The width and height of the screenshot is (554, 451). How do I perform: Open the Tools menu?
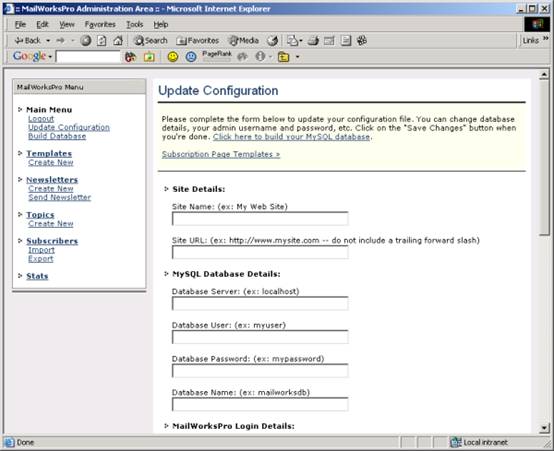pos(135,24)
